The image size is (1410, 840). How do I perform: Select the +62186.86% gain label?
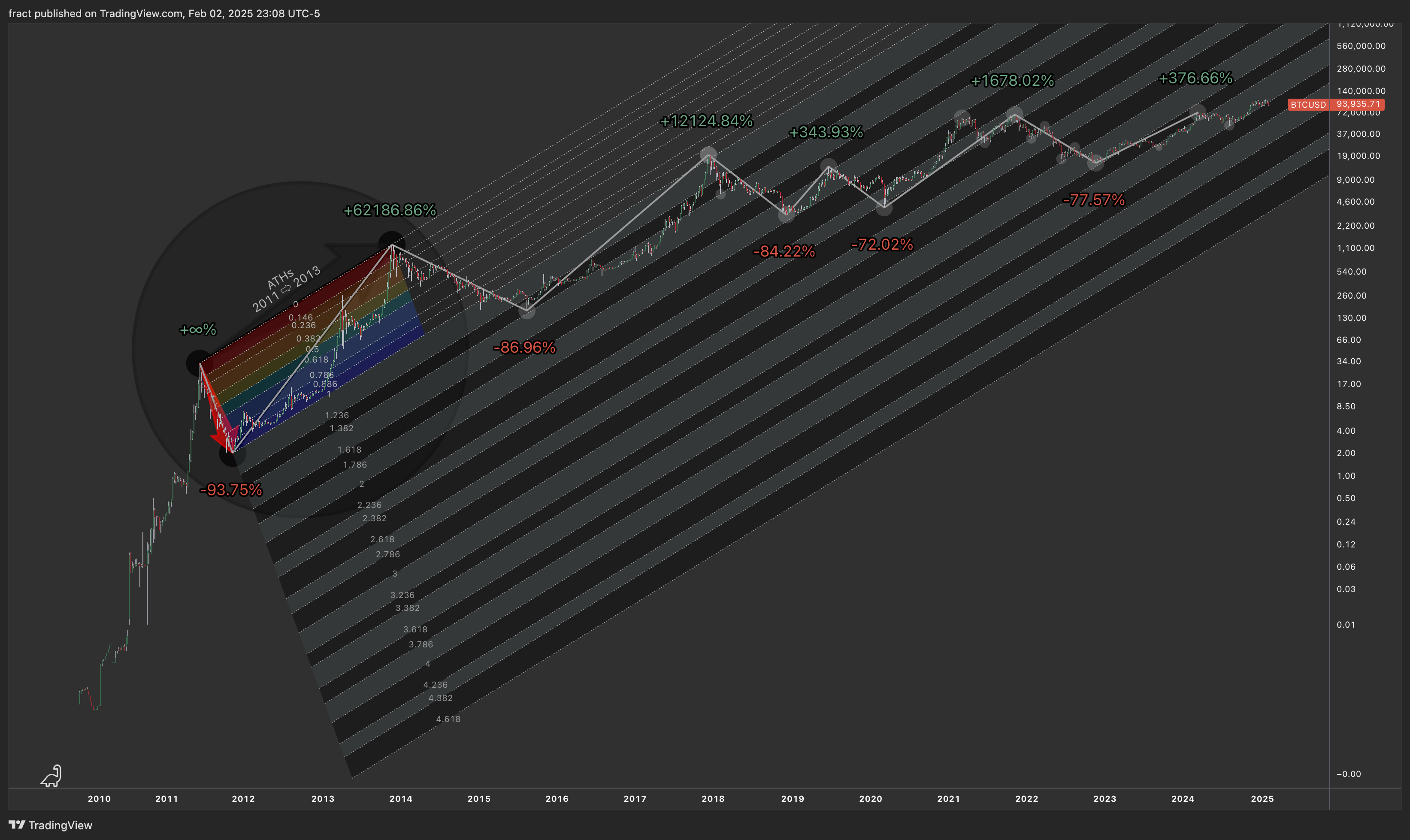[390, 211]
